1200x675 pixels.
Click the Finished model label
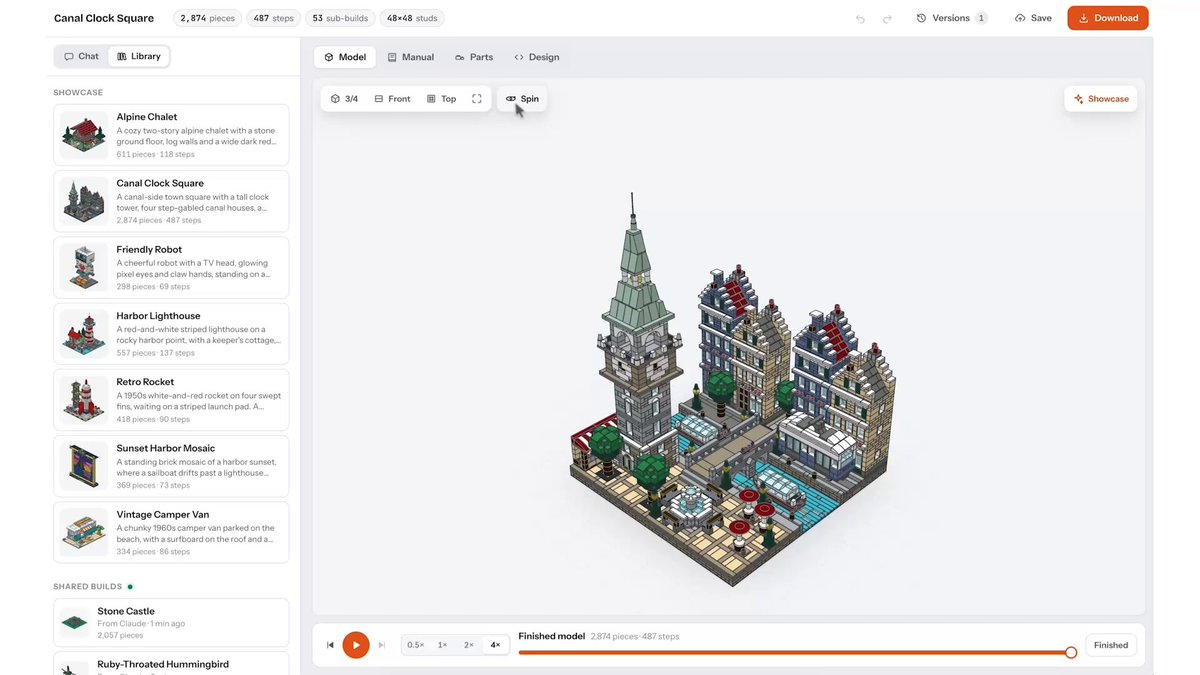(x=552, y=636)
